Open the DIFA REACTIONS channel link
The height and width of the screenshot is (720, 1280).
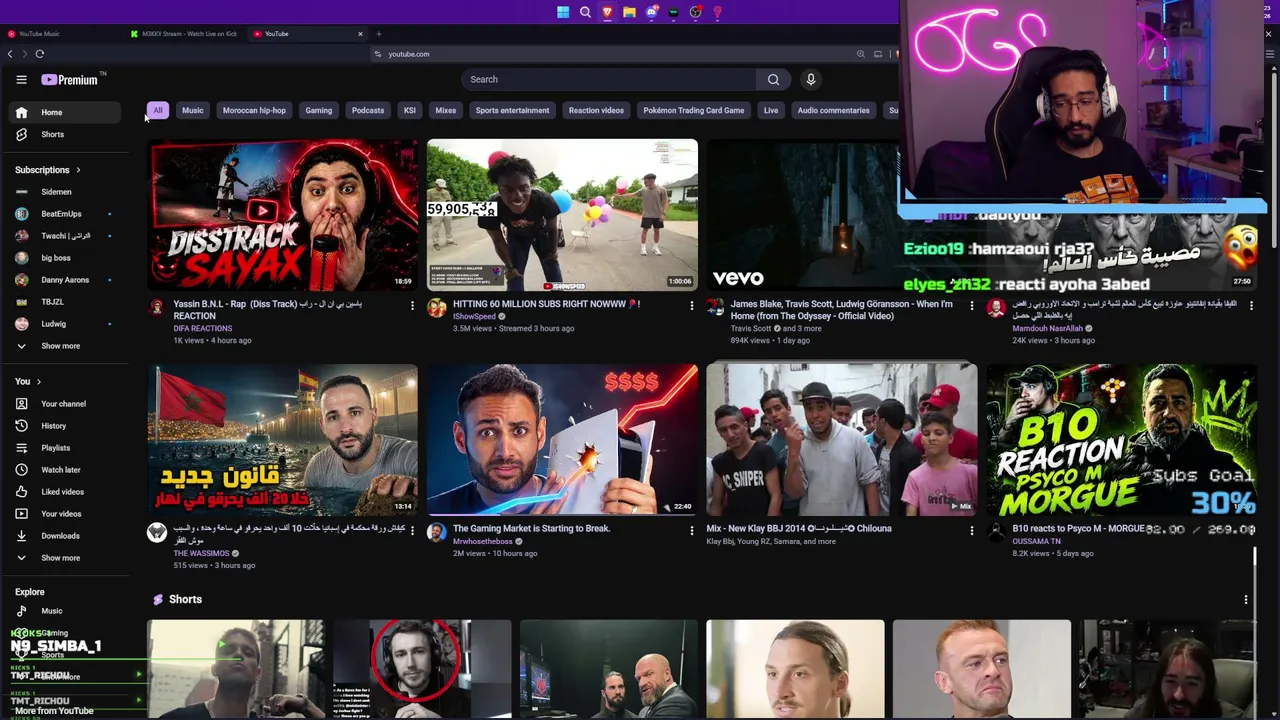[203, 329]
